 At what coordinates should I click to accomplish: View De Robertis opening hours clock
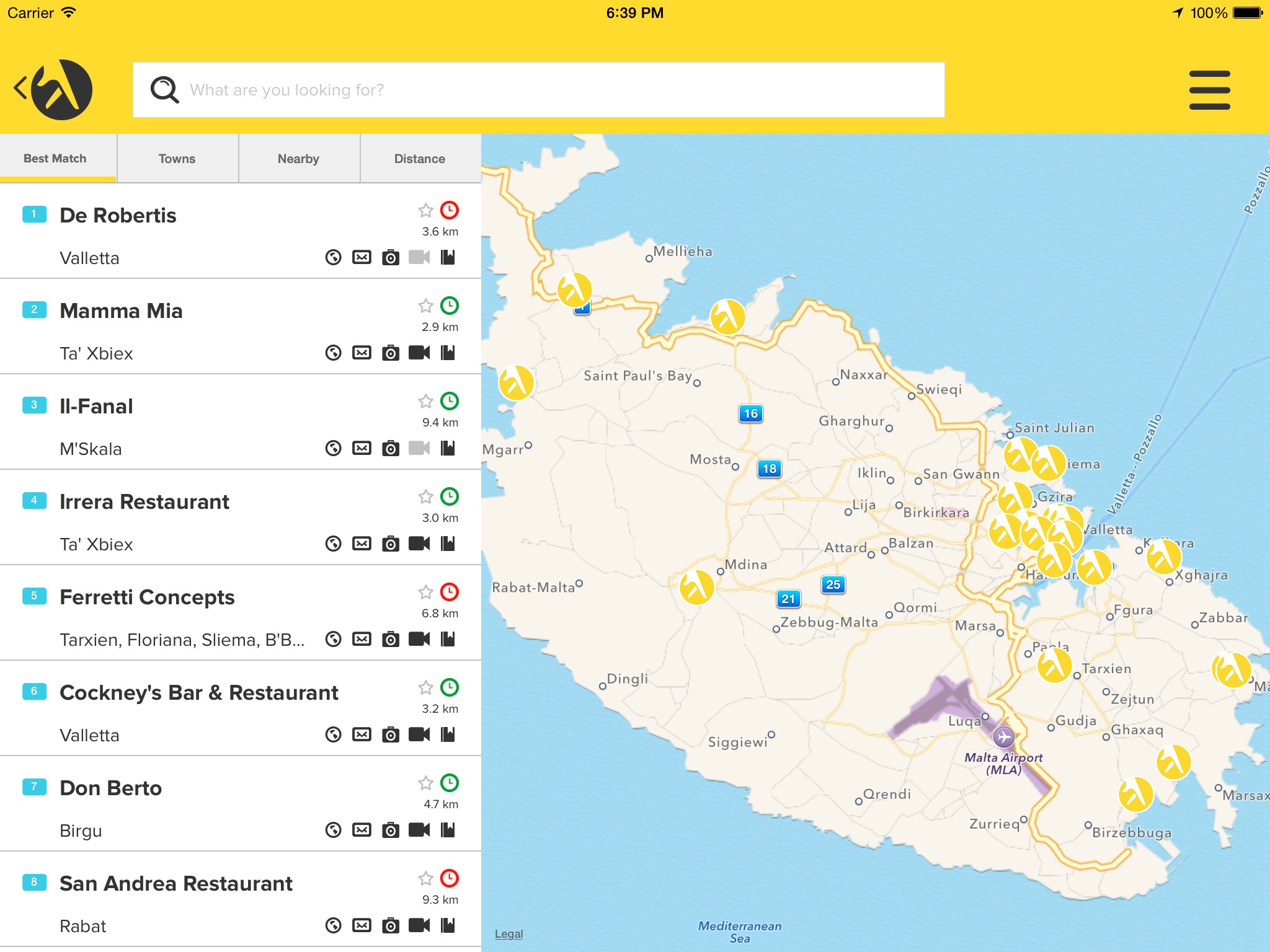pos(450,210)
